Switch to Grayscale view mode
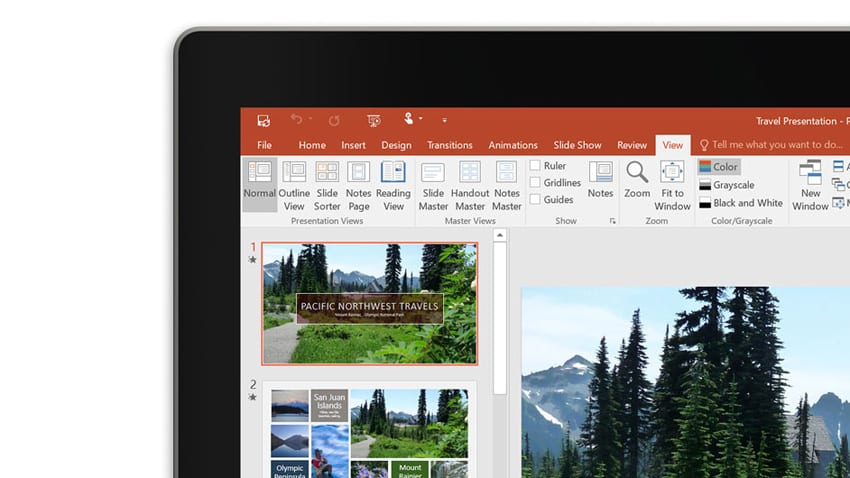850x478 pixels. (727, 185)
